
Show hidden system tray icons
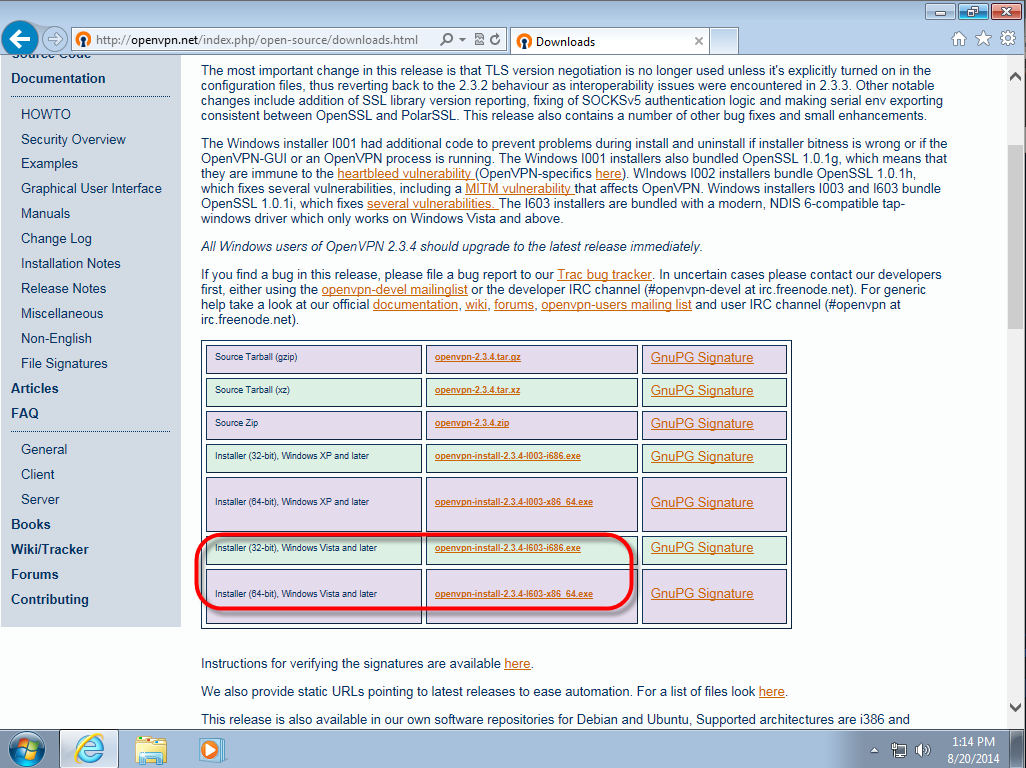pyautogui.click(x=874, y=750)
